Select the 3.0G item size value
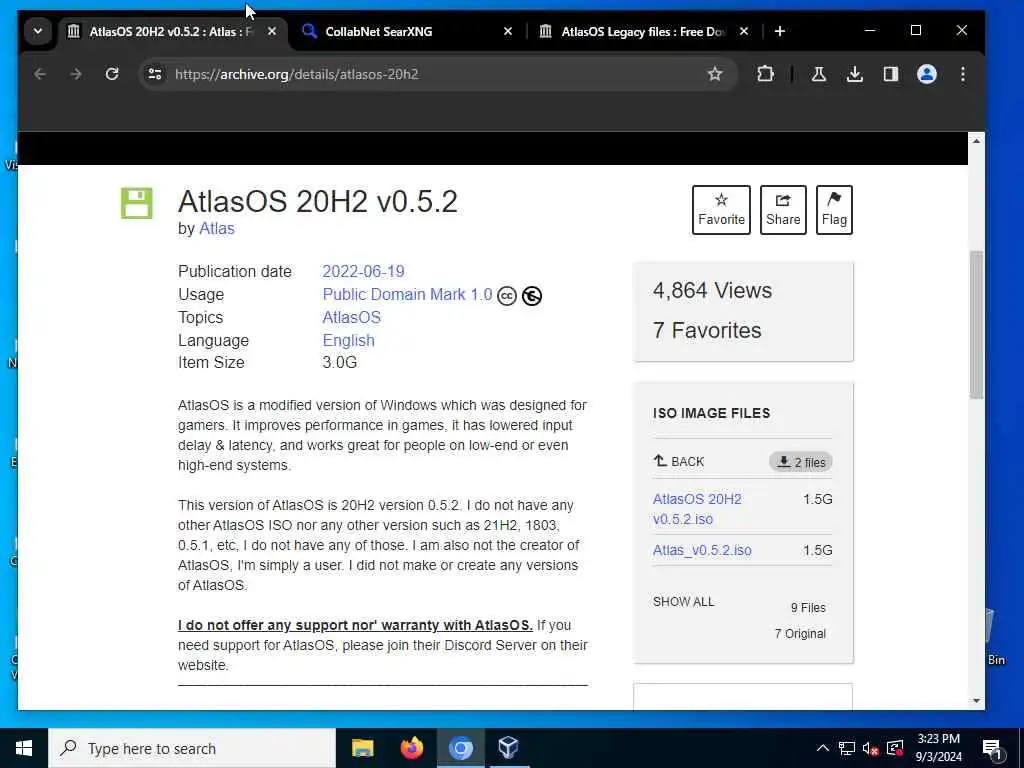The width and height of the screenshot is (1024, 768). (x=340, y=362)
